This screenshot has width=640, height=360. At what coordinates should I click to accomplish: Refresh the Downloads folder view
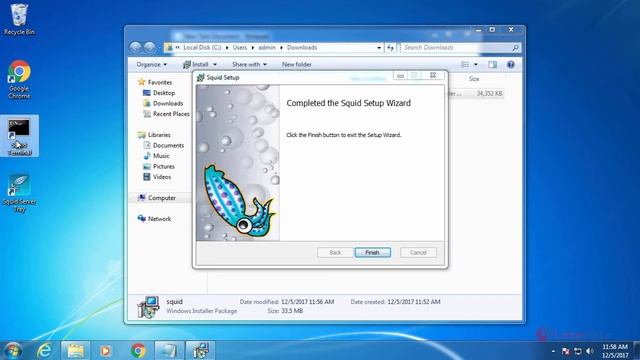pos(391,48)
